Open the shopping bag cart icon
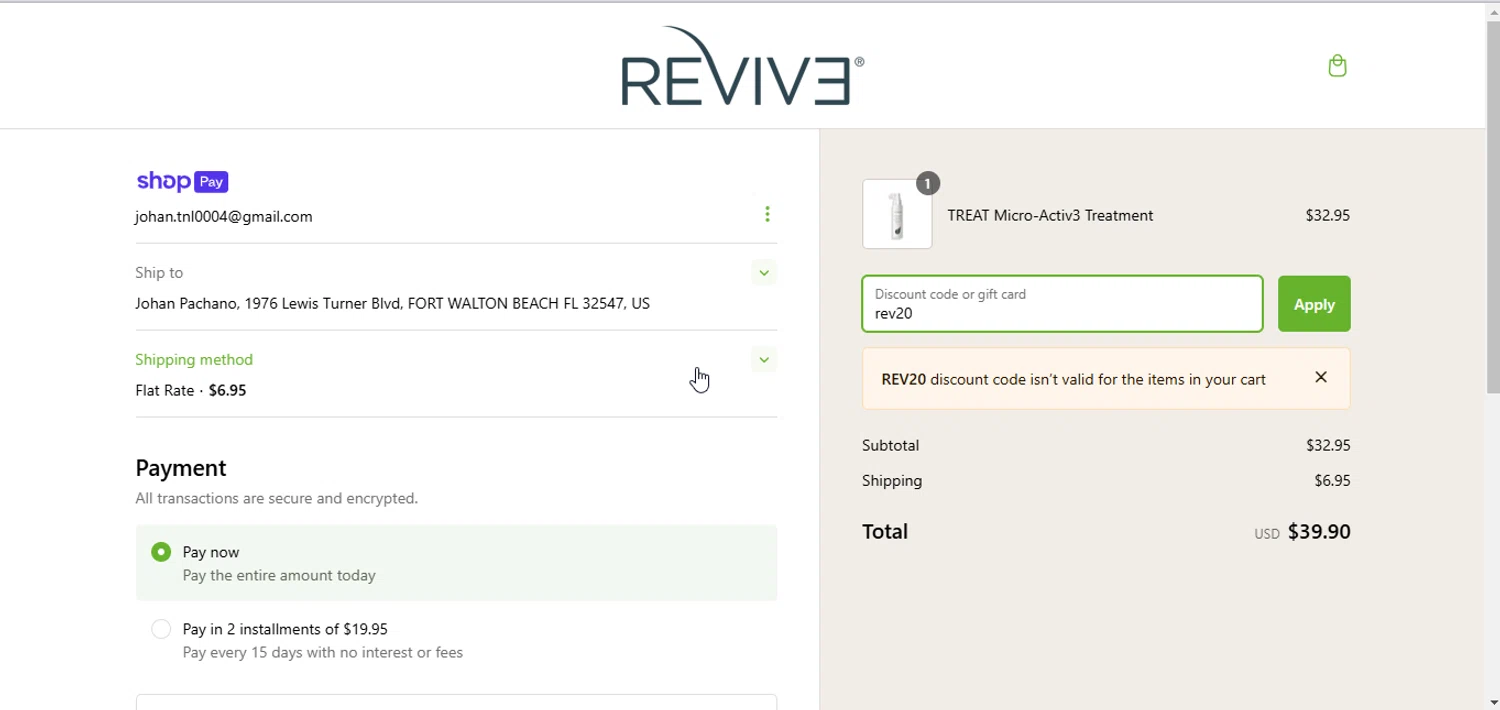The image size is (1500, 710). pos(1337,66)
